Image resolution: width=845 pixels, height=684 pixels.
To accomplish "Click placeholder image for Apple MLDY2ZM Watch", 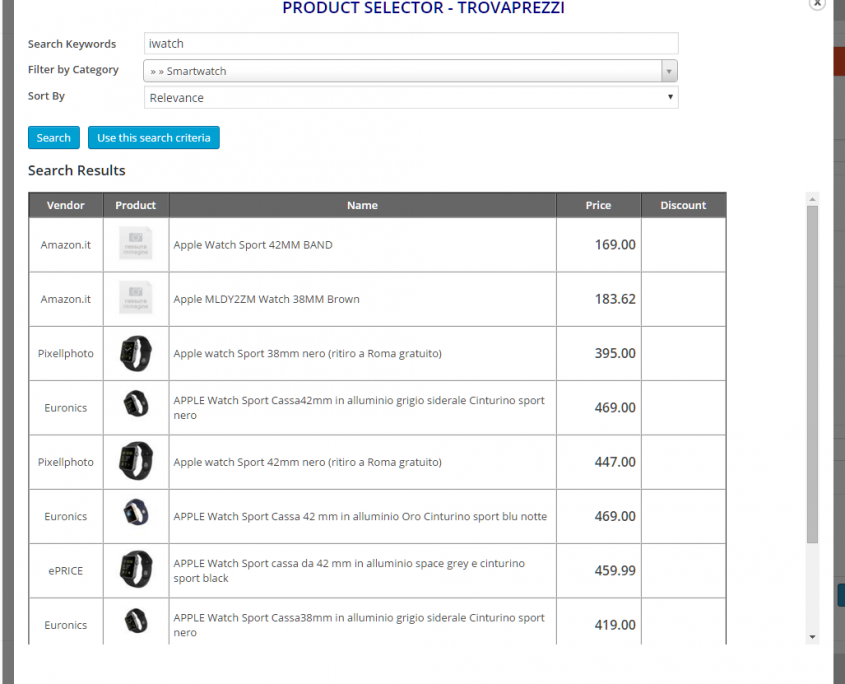I will tap(136, 298).
